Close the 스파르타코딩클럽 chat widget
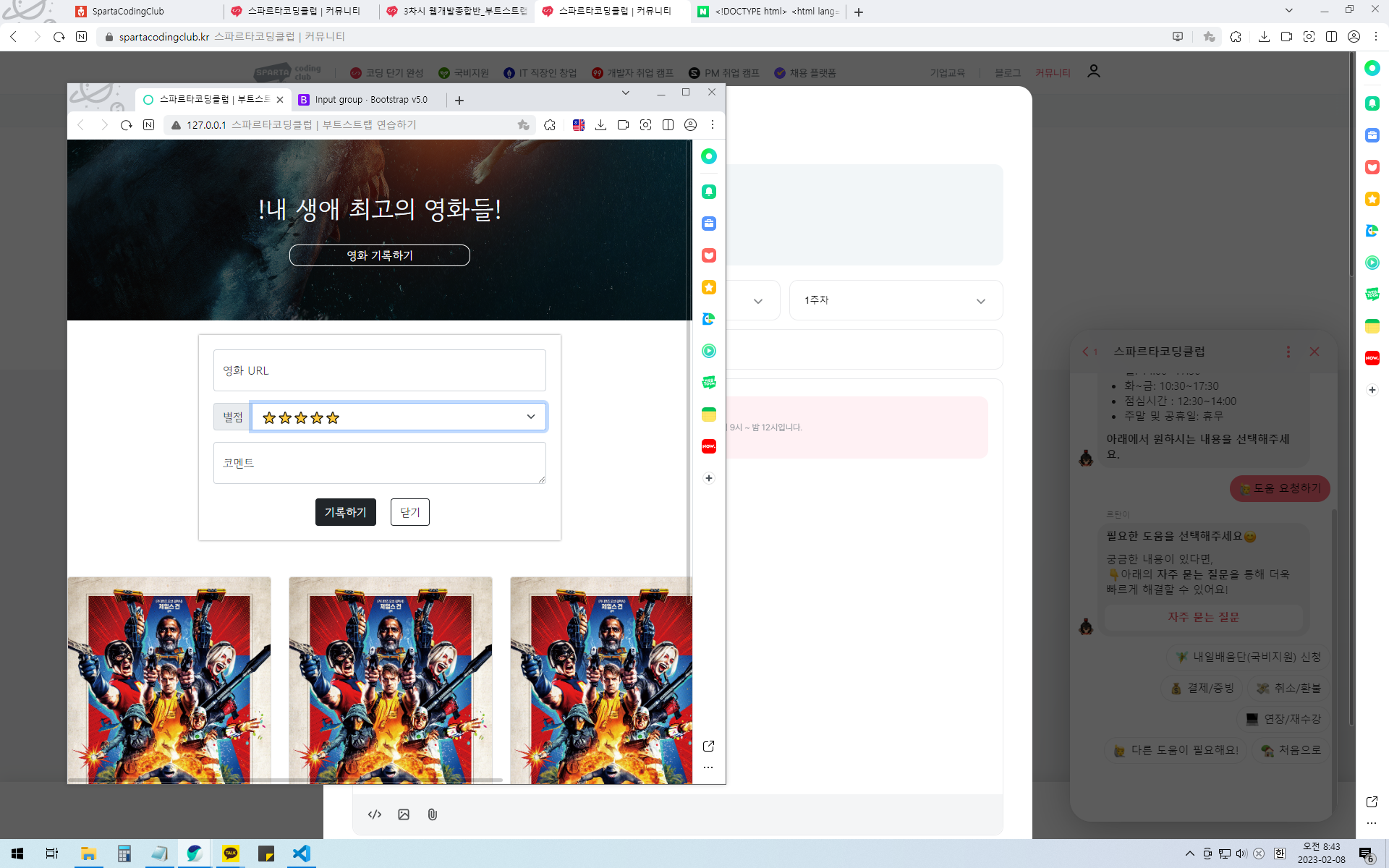Screen dimensions: 1389x868 pyautogui.click(x=1314, y=352)
